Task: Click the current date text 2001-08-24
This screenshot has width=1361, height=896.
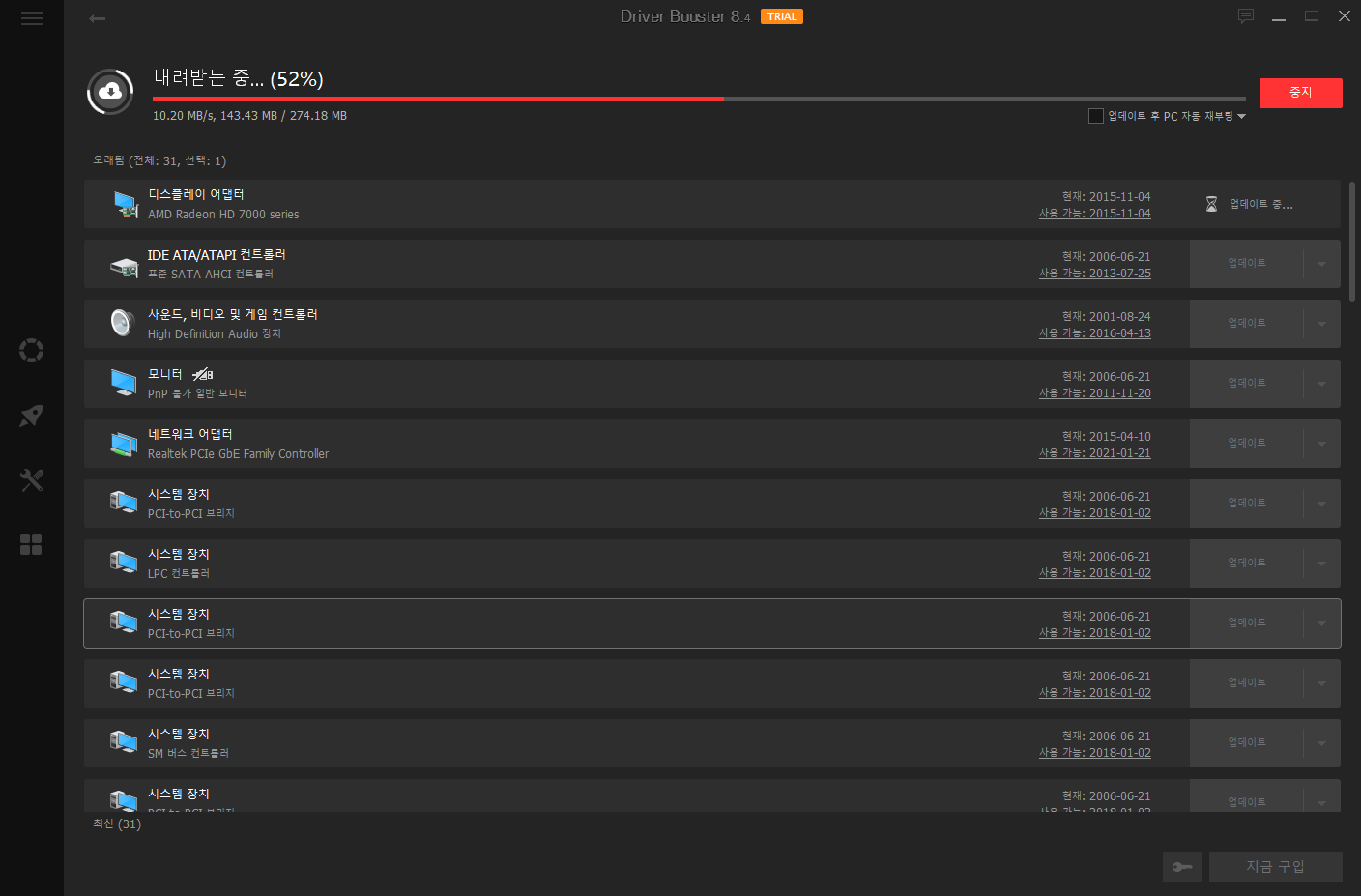Action: pos(1107,317)
